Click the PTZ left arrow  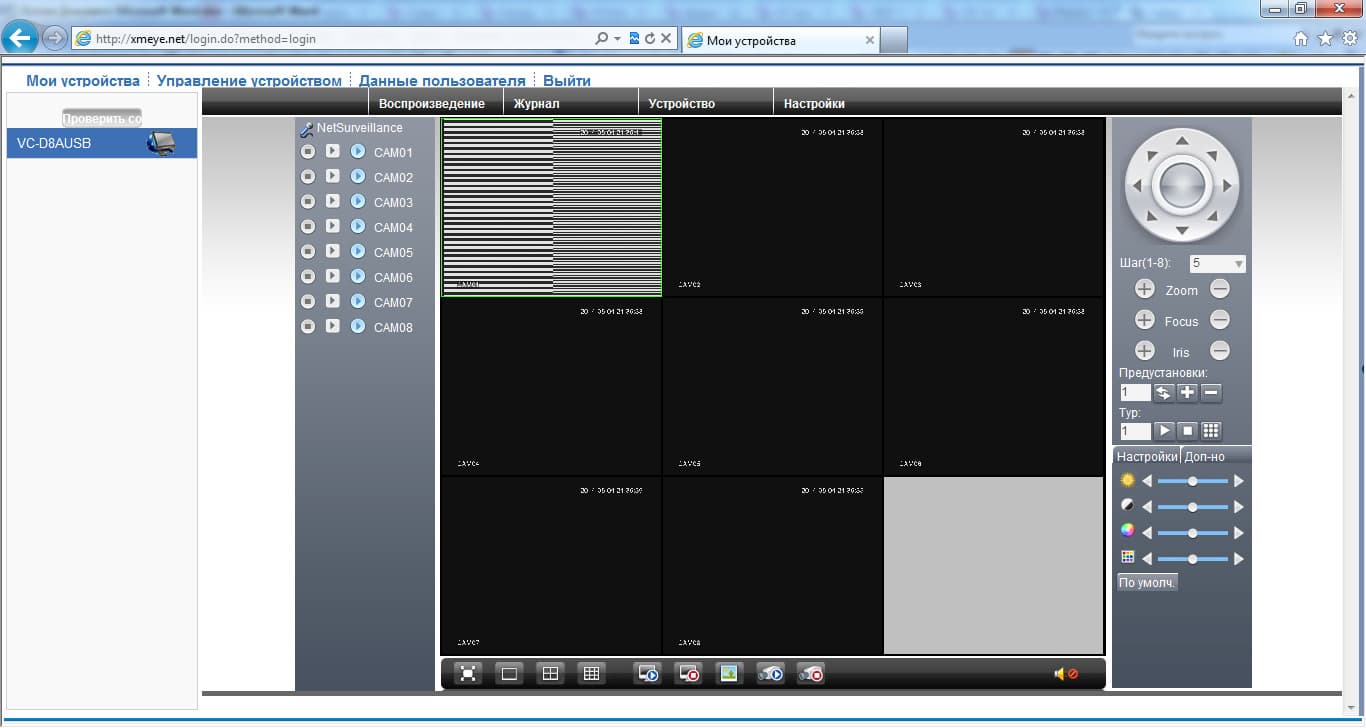tap(1136, 185)
